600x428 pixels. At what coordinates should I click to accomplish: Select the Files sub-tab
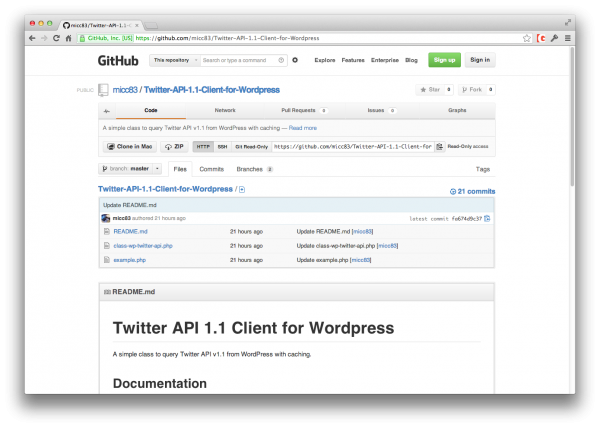[180, 169]
